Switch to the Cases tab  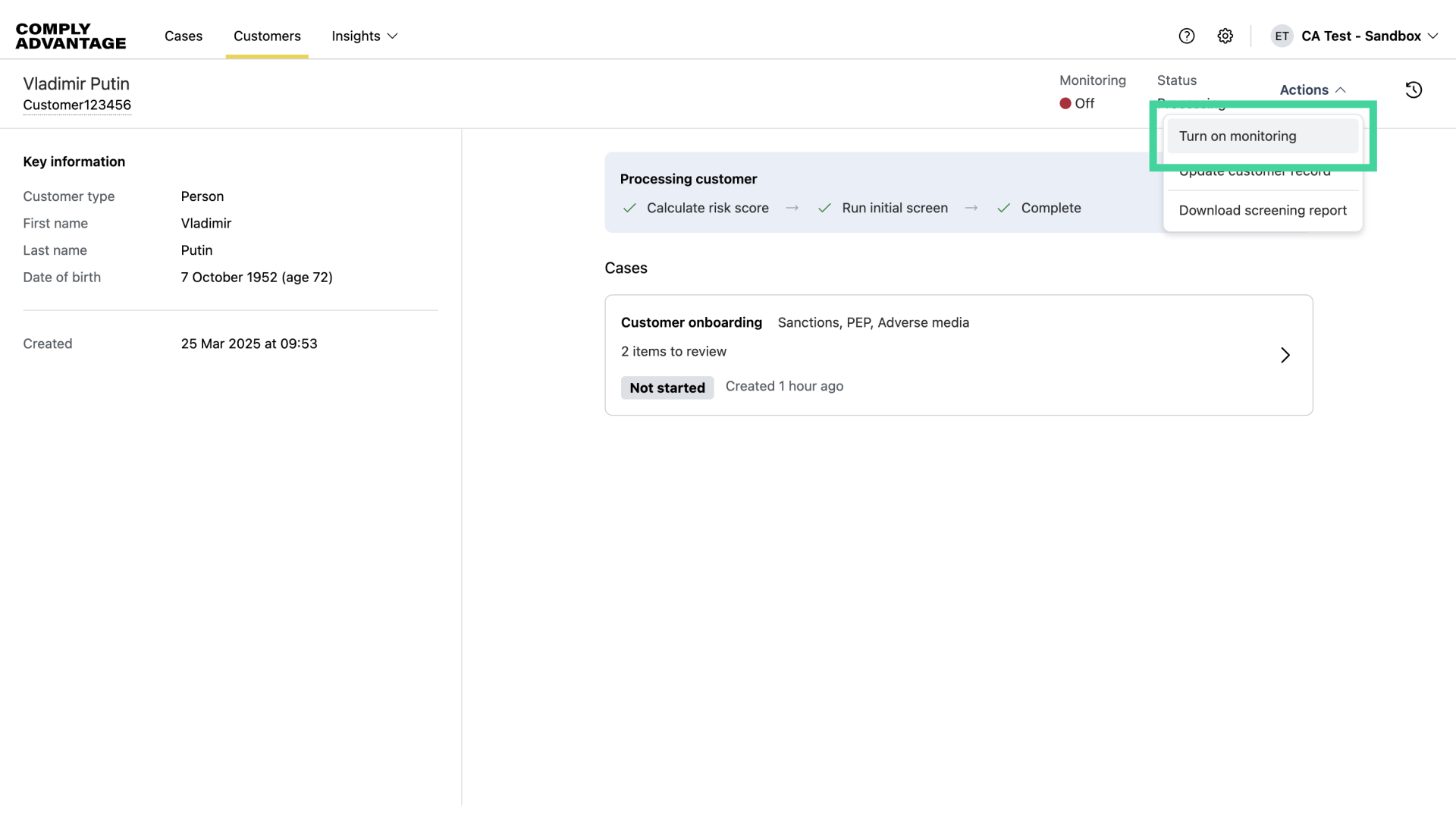(183, 36)
